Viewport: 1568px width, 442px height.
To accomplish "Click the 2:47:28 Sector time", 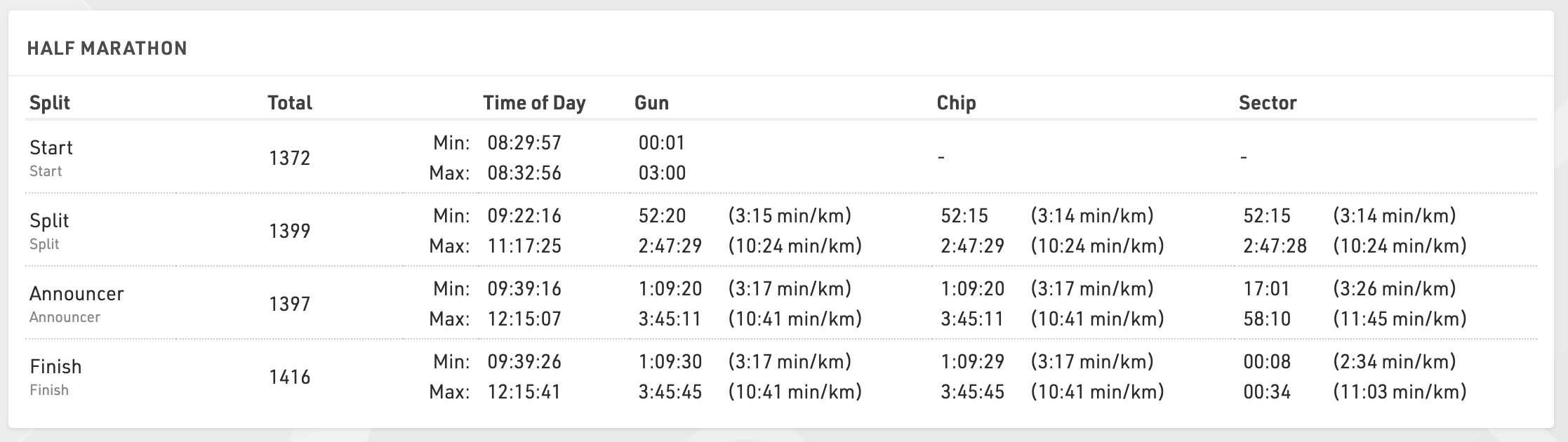I will pyautogui.click(x=1275, y=246).
